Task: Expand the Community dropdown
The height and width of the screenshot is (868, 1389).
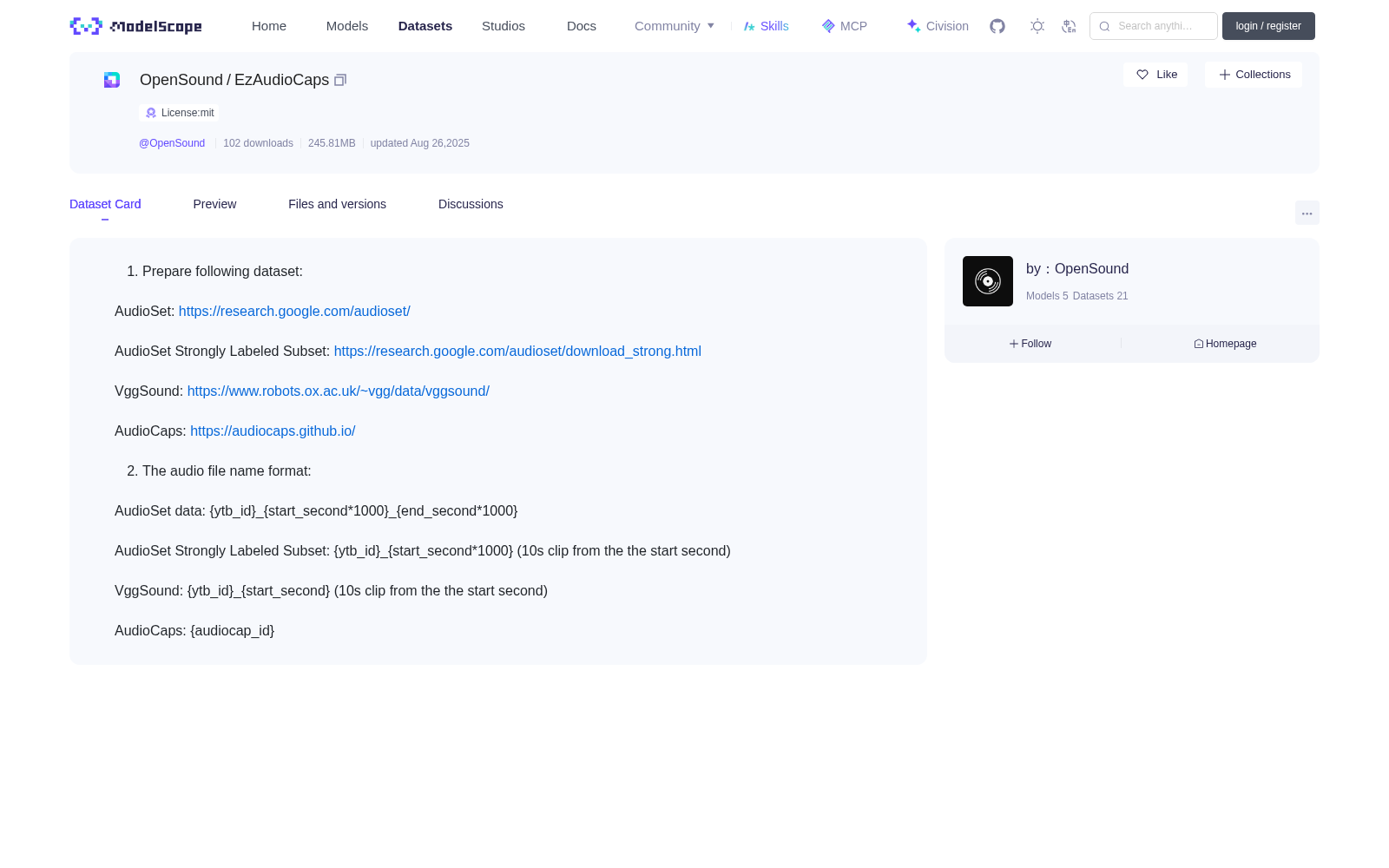Action: click(x=675, y=26)
